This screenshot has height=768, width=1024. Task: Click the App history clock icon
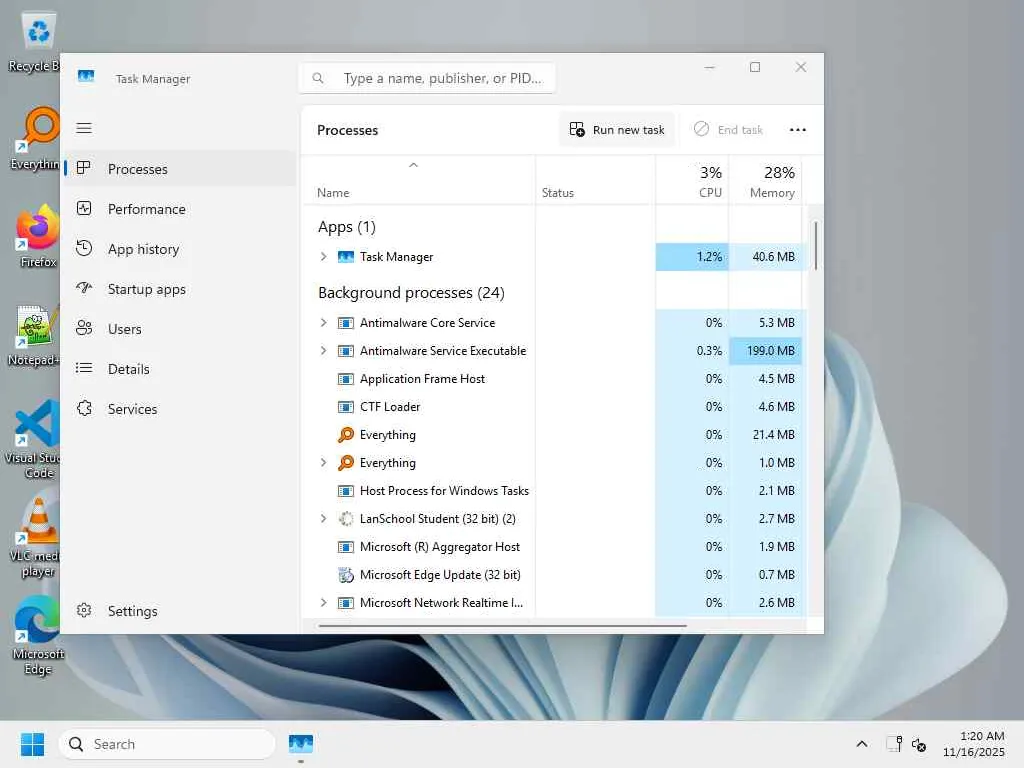[x=84, y=248]
